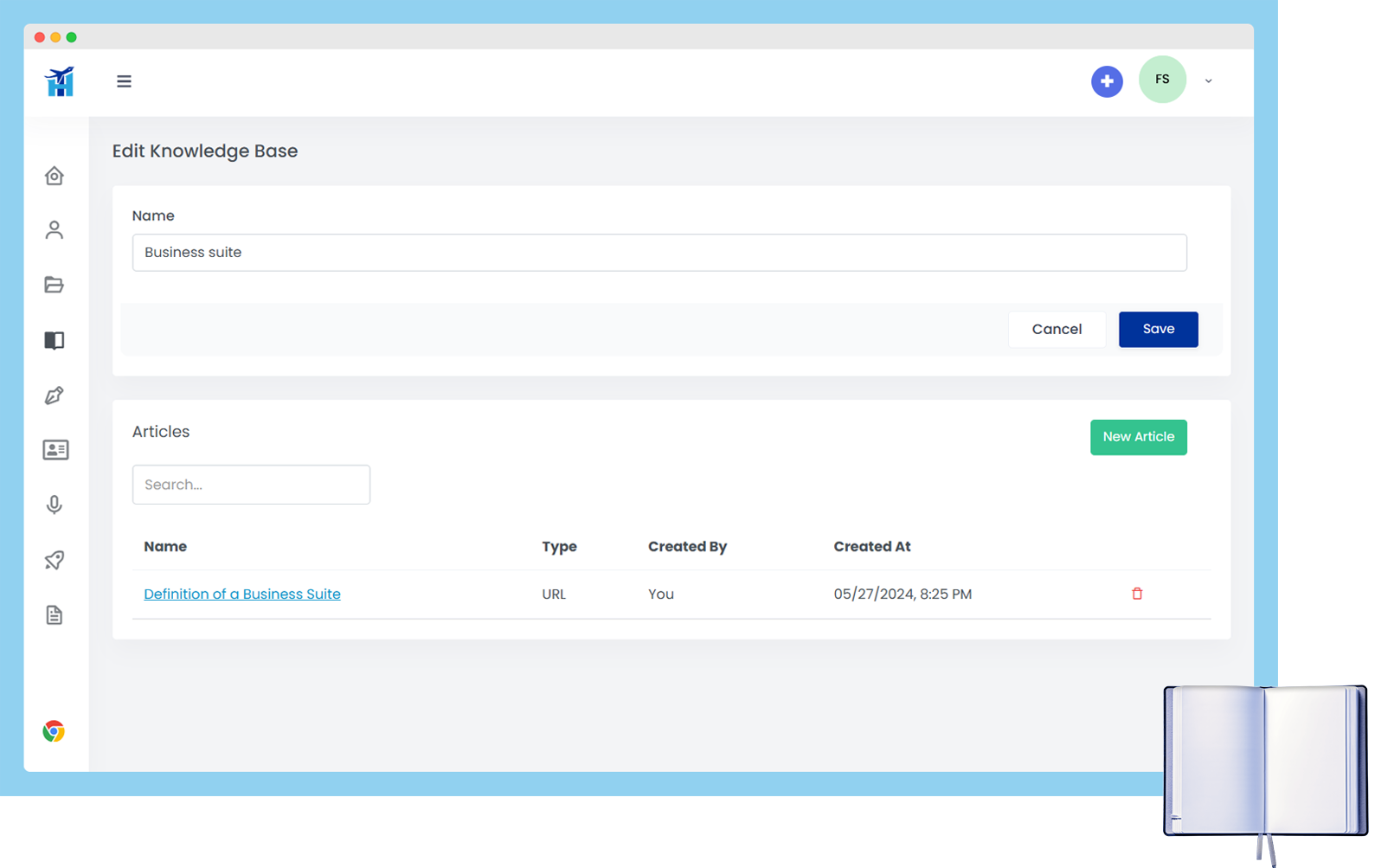Click the Chrome icon in the sidebar
1394x868 pixels.
pos(54,731)
